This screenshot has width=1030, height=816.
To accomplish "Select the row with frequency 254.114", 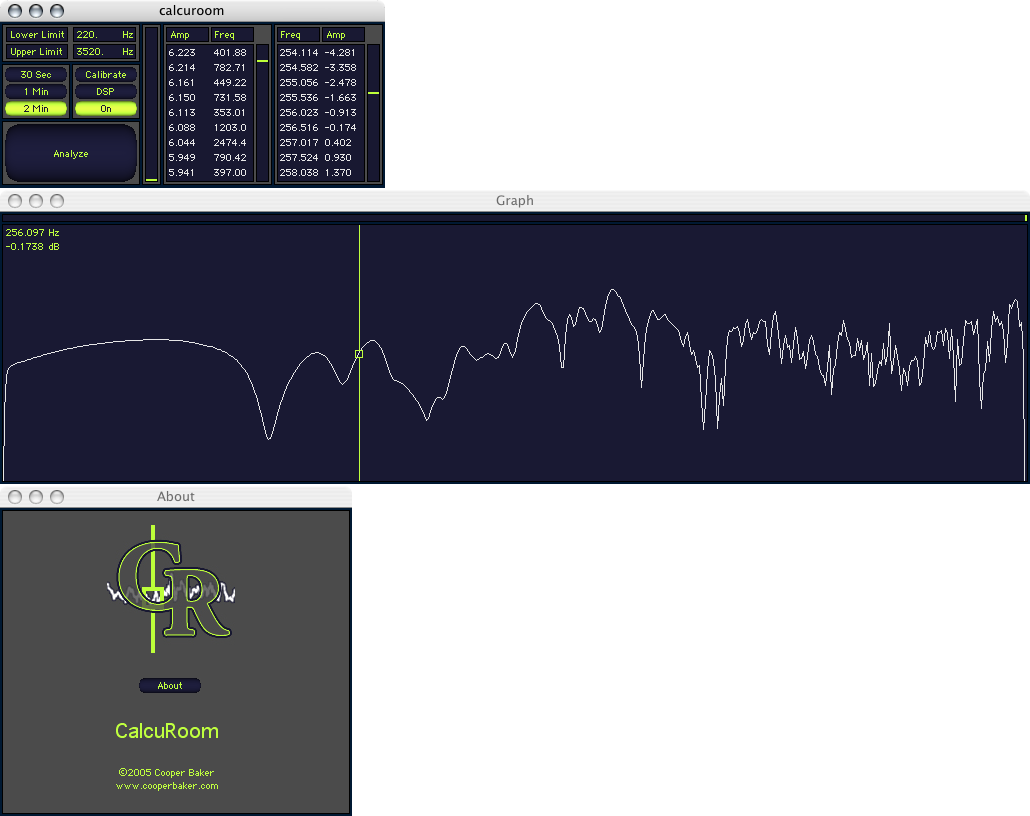I will coord(321,53).
